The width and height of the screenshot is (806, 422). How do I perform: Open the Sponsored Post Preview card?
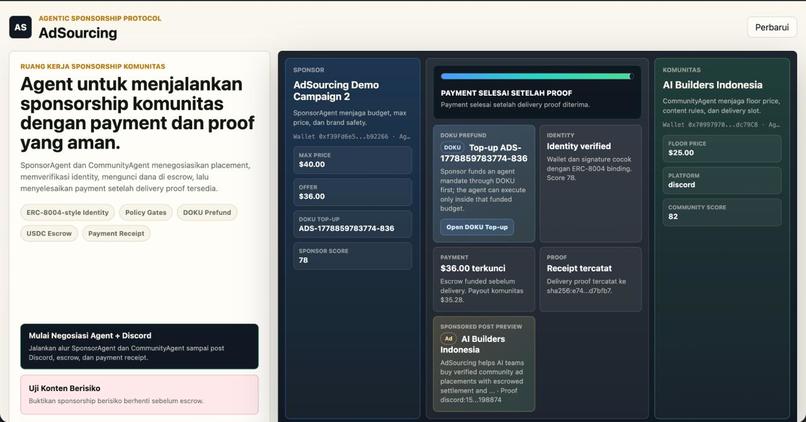[484, 364]
